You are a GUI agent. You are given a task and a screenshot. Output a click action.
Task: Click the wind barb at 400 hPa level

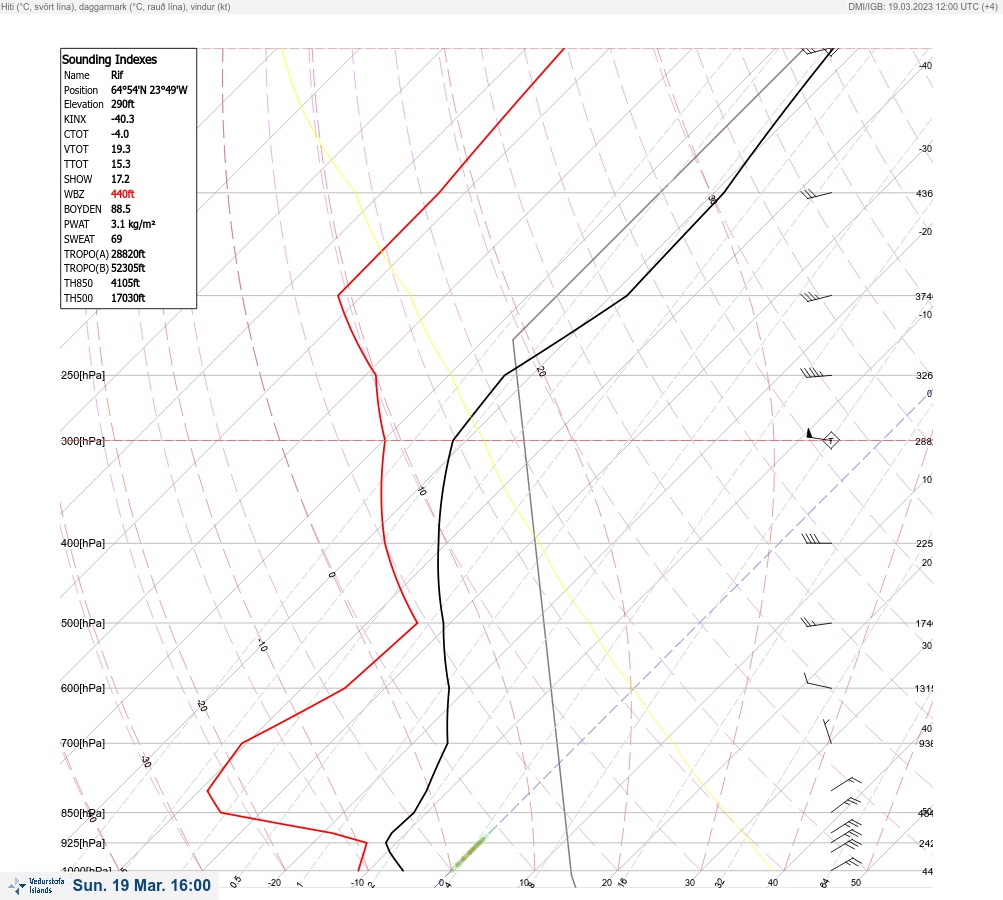(817, 539)
